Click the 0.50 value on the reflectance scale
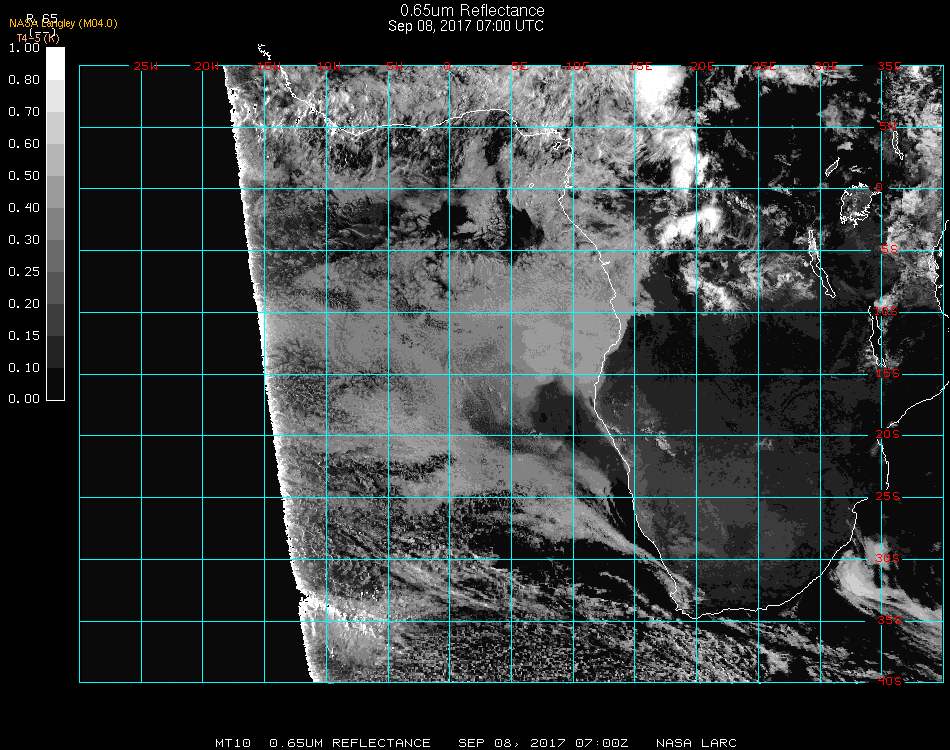 click(24, 176)
